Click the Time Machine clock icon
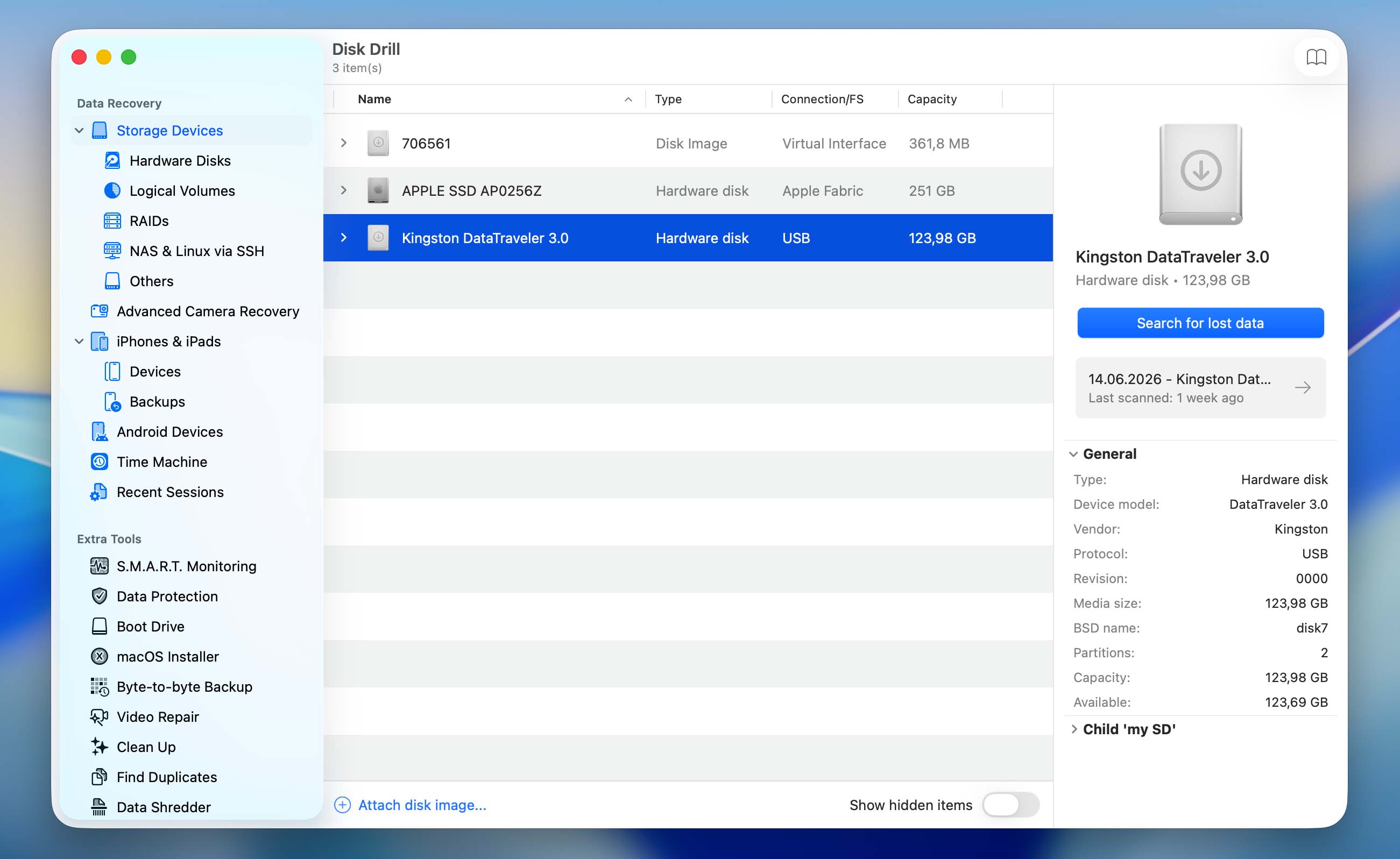The height and width of the screenshot is (859, 1400). tap(100, 462)
